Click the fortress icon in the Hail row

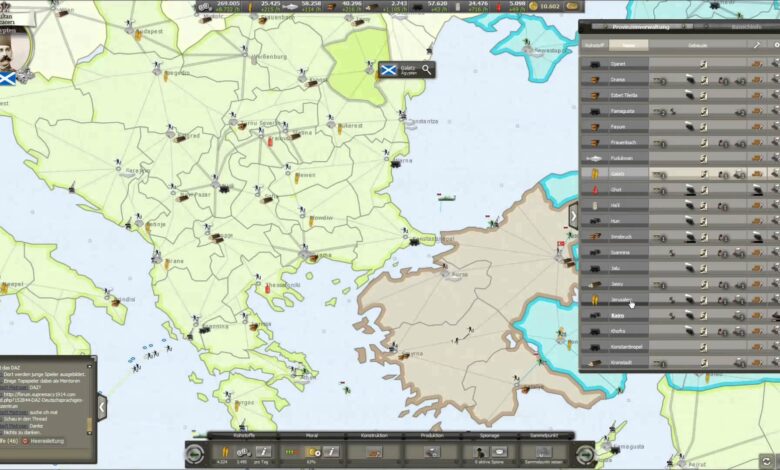click(x=689, y=205)
